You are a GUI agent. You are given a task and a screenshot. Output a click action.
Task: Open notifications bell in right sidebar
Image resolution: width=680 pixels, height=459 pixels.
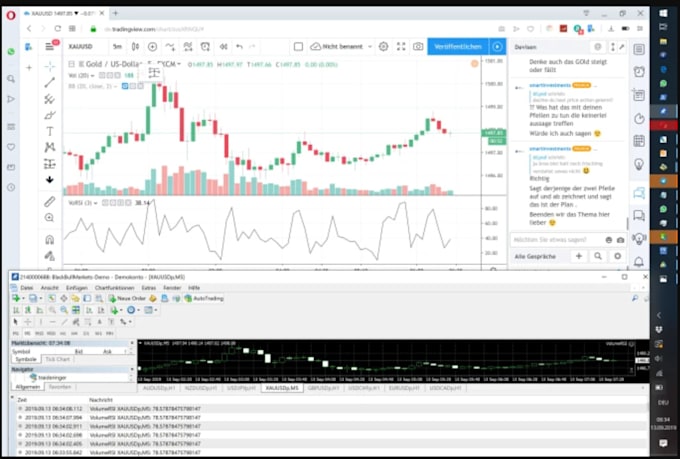639,262
